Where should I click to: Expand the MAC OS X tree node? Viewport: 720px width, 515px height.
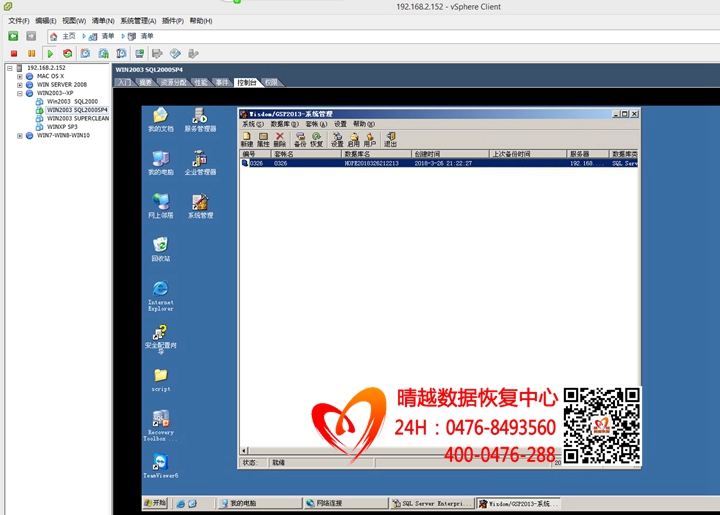tap(20, 77)
